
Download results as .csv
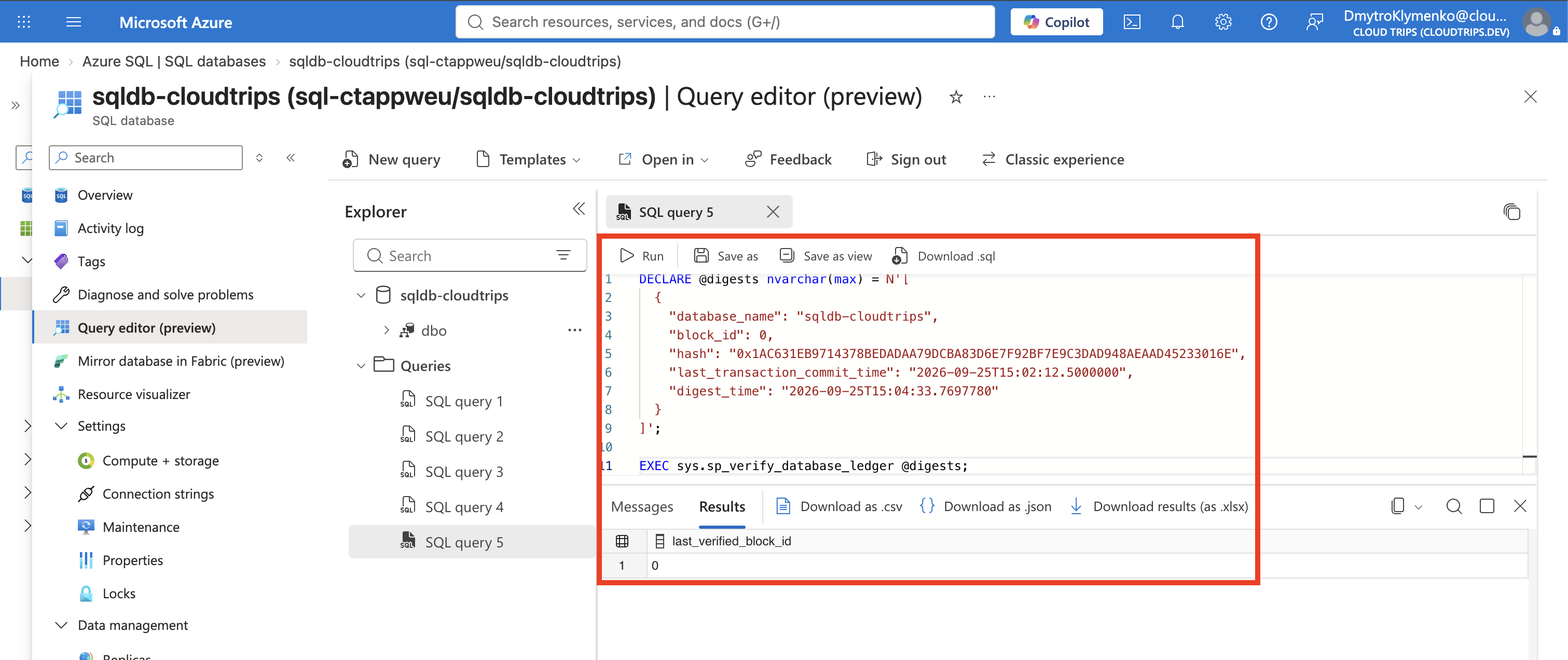click(840, 506)
